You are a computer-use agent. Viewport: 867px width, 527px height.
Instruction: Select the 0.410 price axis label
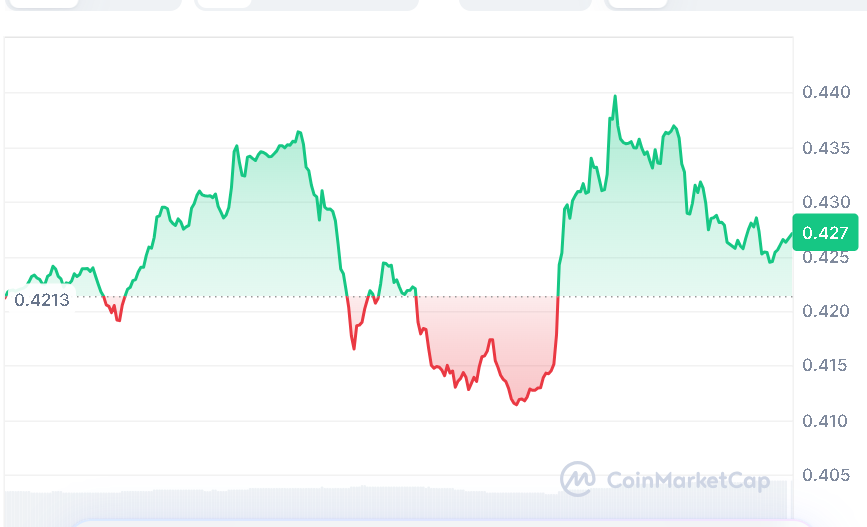[x=826, y=421]
